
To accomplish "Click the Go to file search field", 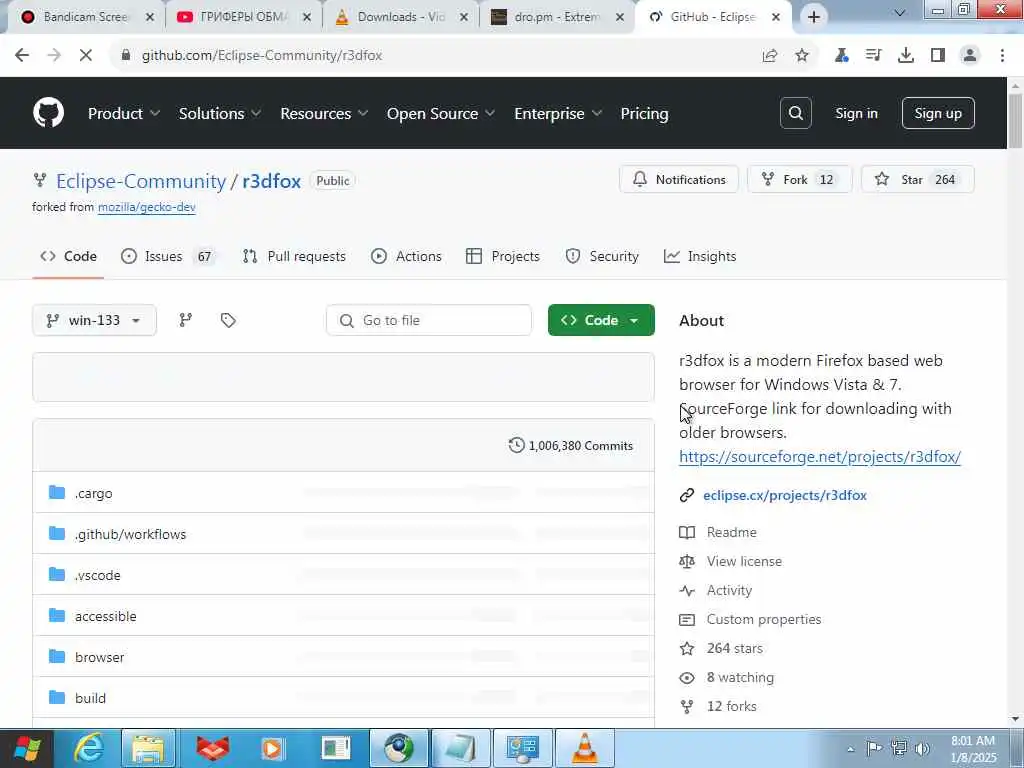I will (x=428, y=320).
